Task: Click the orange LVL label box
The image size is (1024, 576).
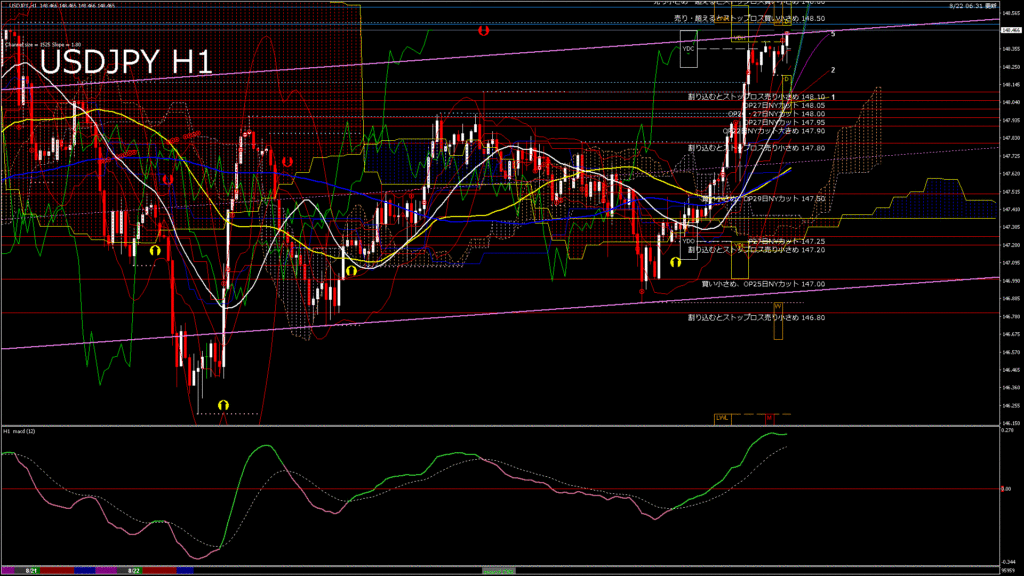Action: pos(721,416)
